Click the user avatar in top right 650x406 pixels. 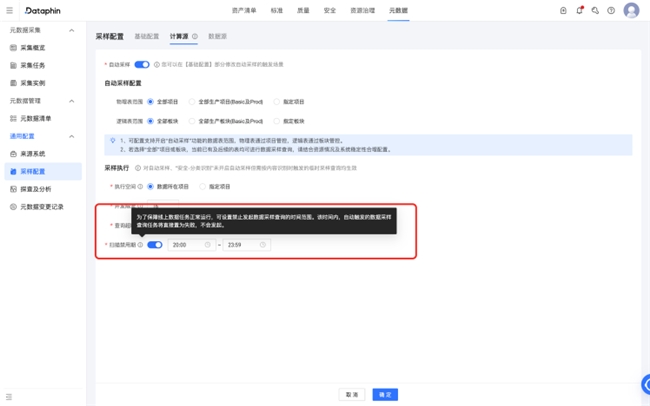pos(631,10)
